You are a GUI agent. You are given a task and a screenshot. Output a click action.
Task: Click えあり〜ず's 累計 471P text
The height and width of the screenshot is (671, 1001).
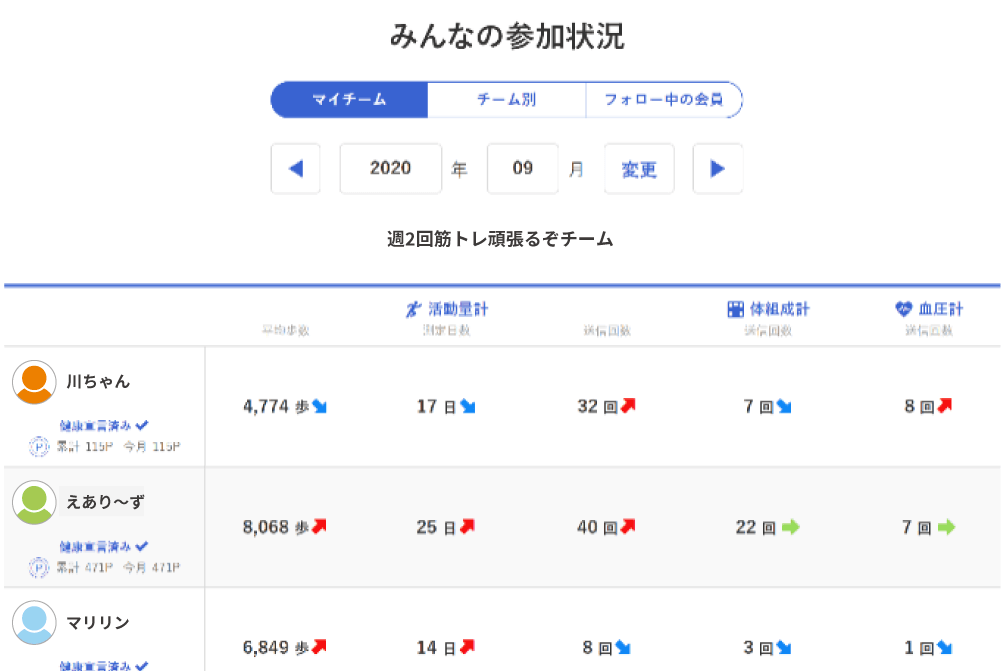tap(85, 567)
